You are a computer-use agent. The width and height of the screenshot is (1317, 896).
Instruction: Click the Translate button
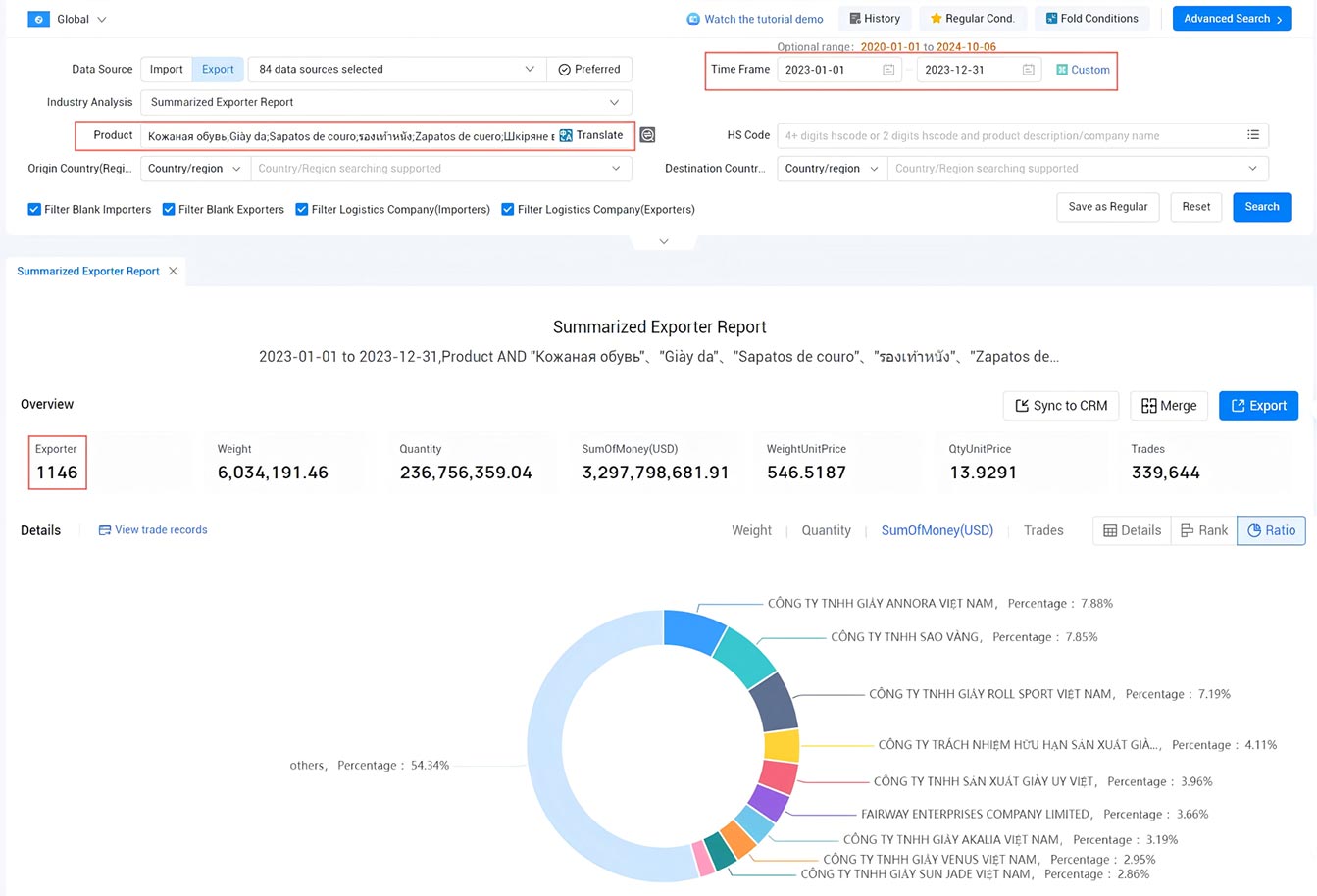pyautogui.click(x=591, y=136)
